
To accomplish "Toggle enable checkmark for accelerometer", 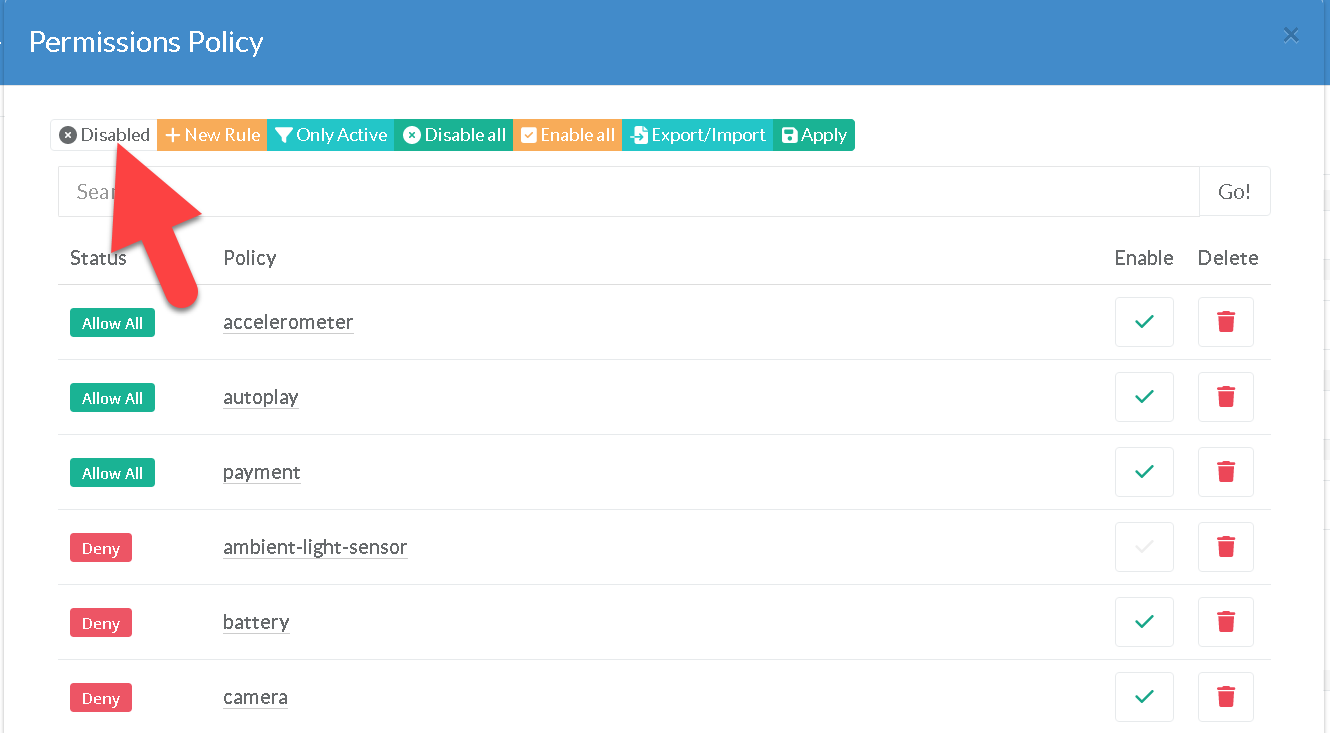I will [x=1144, y=322].
